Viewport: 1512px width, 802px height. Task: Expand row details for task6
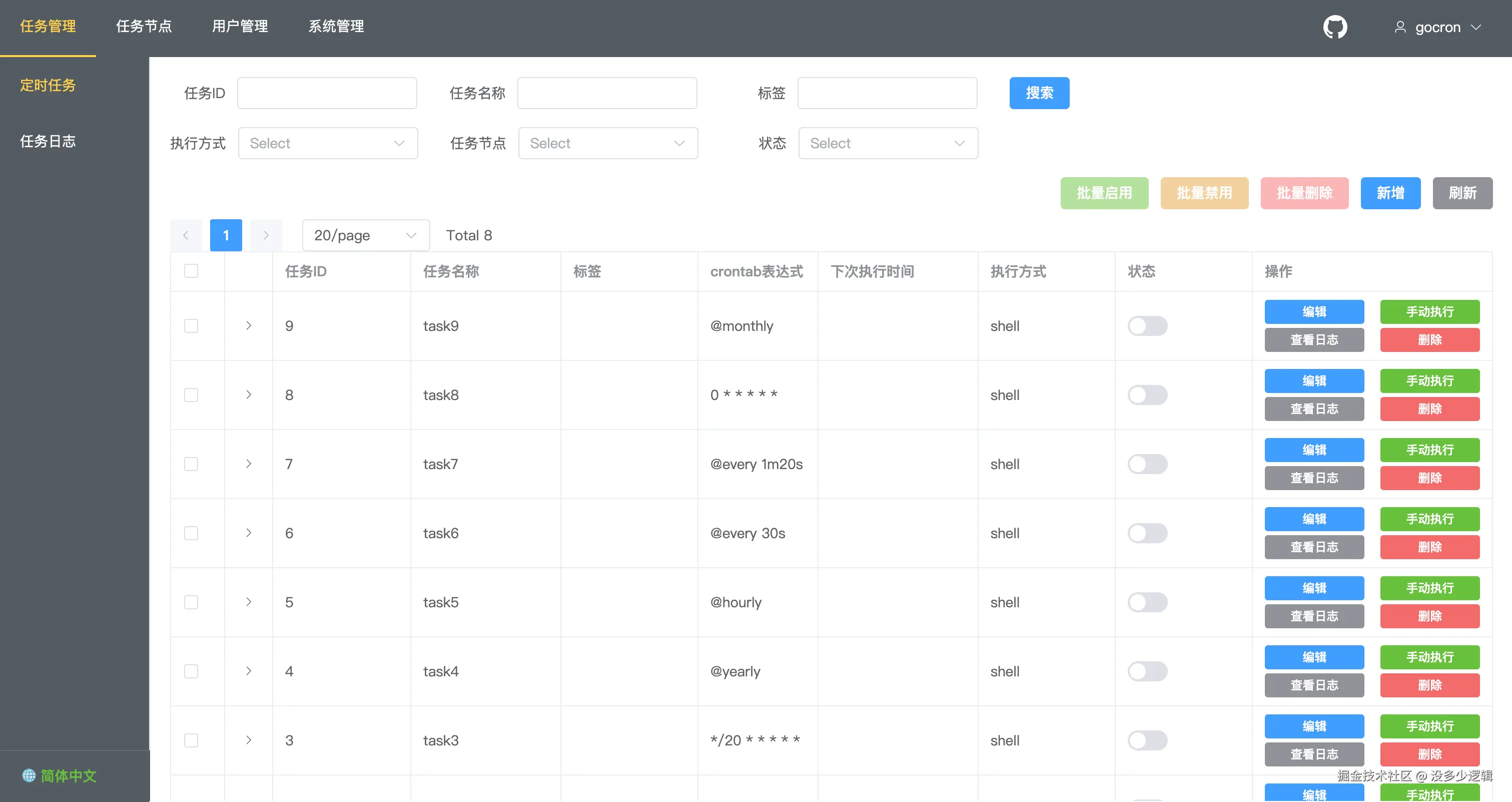click(x=249, y=533)
